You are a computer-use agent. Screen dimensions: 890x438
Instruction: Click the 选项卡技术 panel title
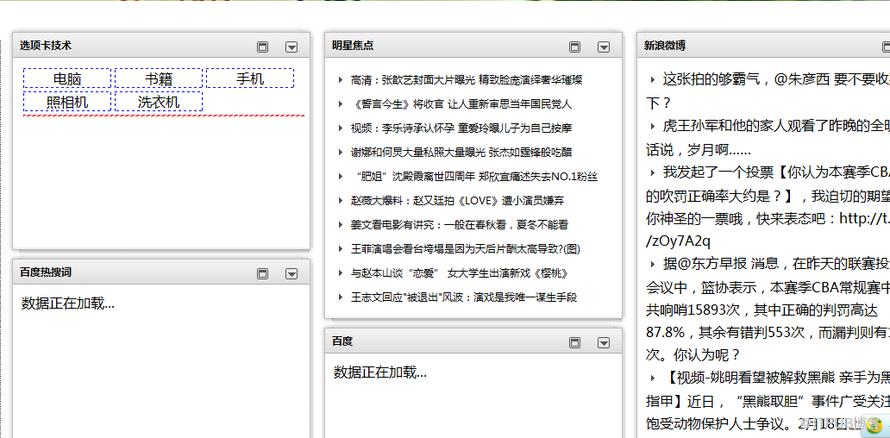point(45,45)
